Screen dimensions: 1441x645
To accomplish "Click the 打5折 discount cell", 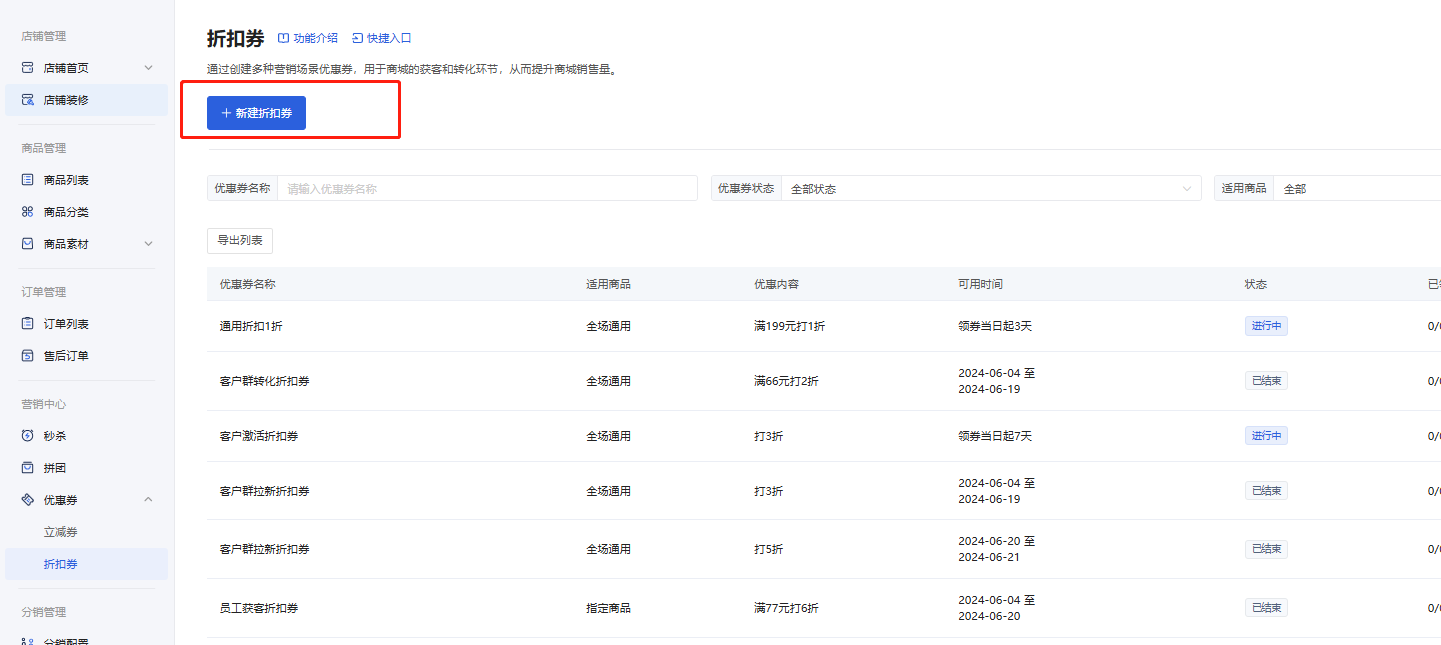I will (x=769, y=549).
